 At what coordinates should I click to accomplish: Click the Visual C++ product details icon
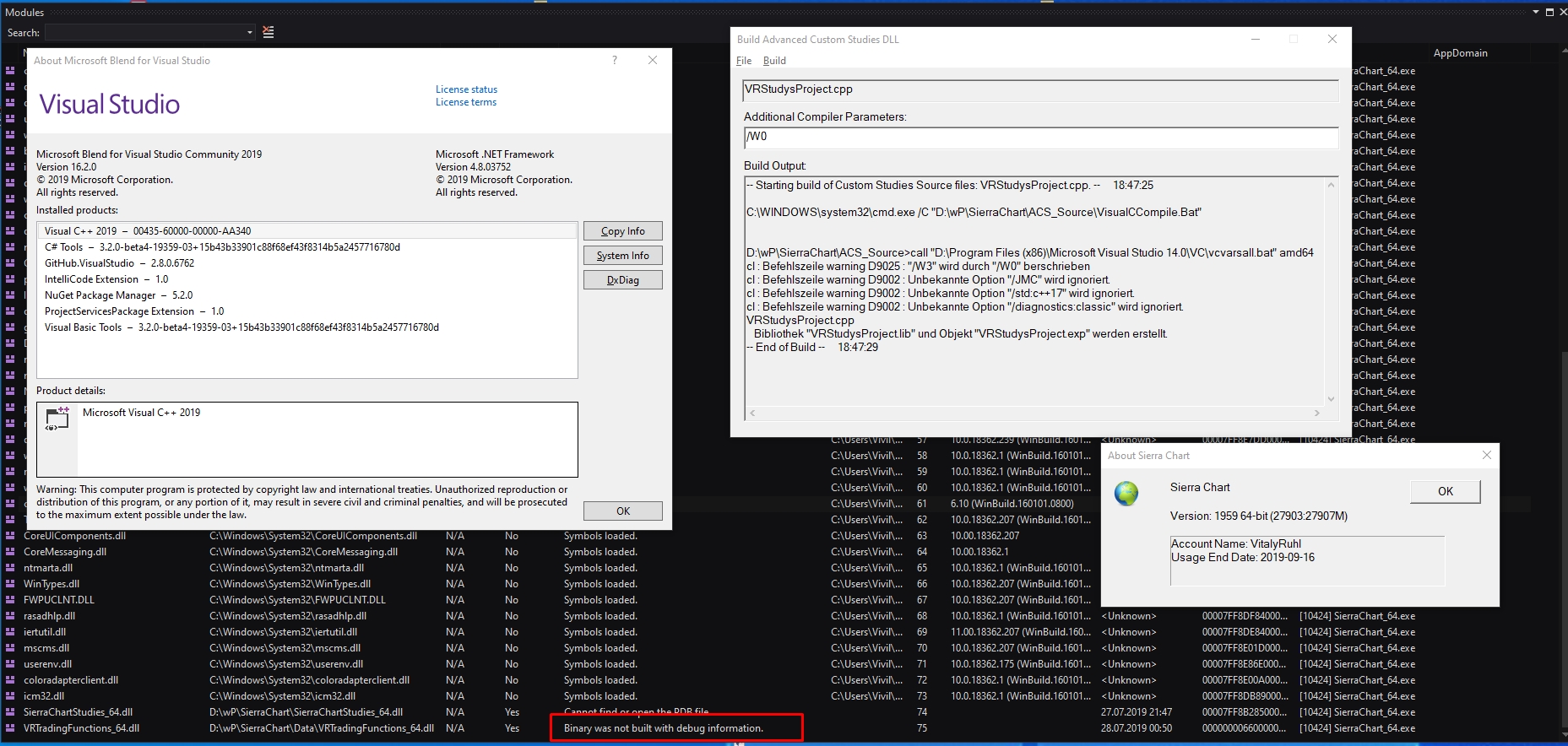pos(57,418)
